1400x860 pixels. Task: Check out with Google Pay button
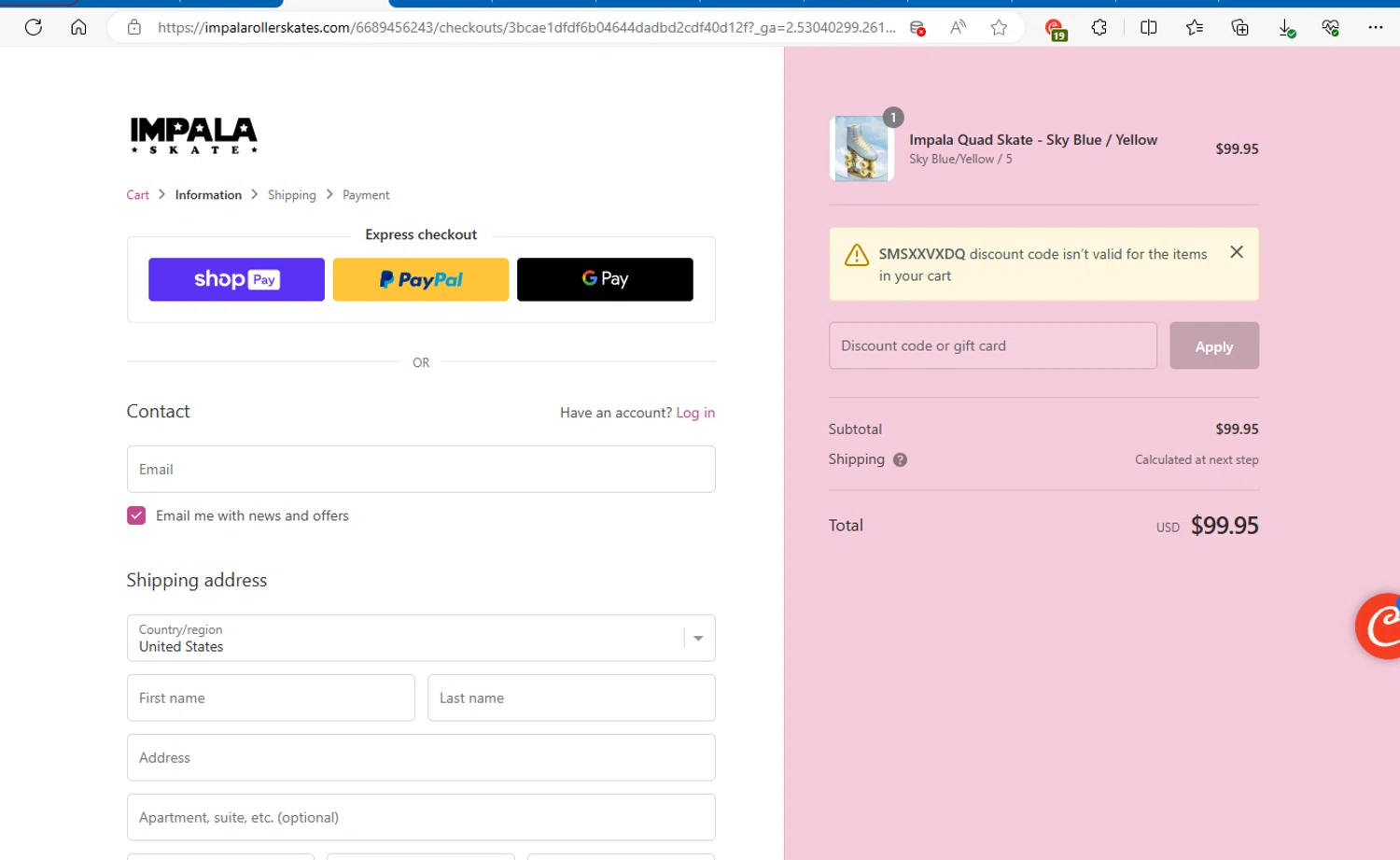(605, 279)
